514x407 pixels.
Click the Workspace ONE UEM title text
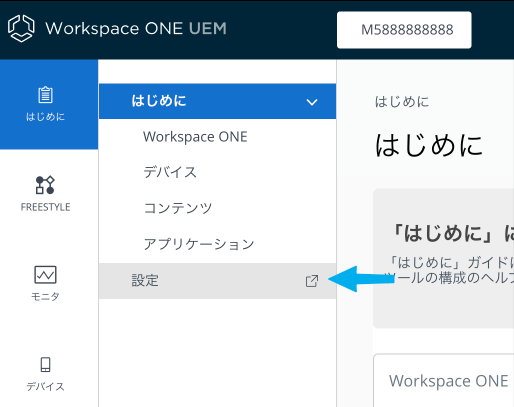coord(136,29)
